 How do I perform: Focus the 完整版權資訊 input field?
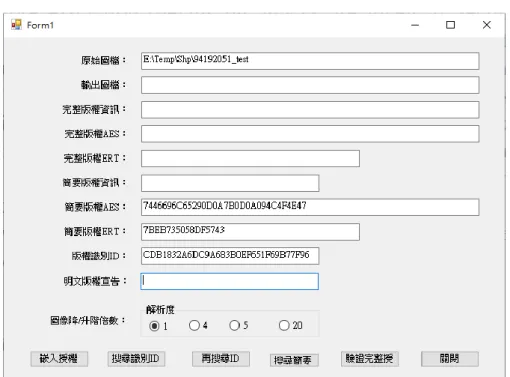coord(310,110)
